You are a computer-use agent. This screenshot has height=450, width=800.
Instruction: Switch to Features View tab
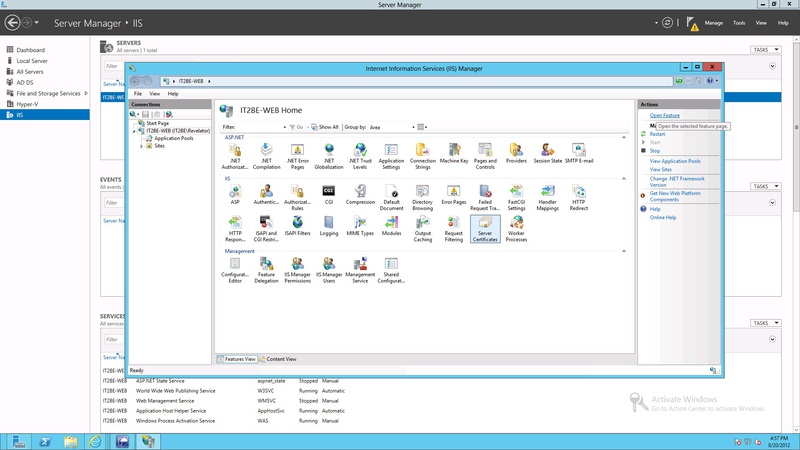pos(236,359)
